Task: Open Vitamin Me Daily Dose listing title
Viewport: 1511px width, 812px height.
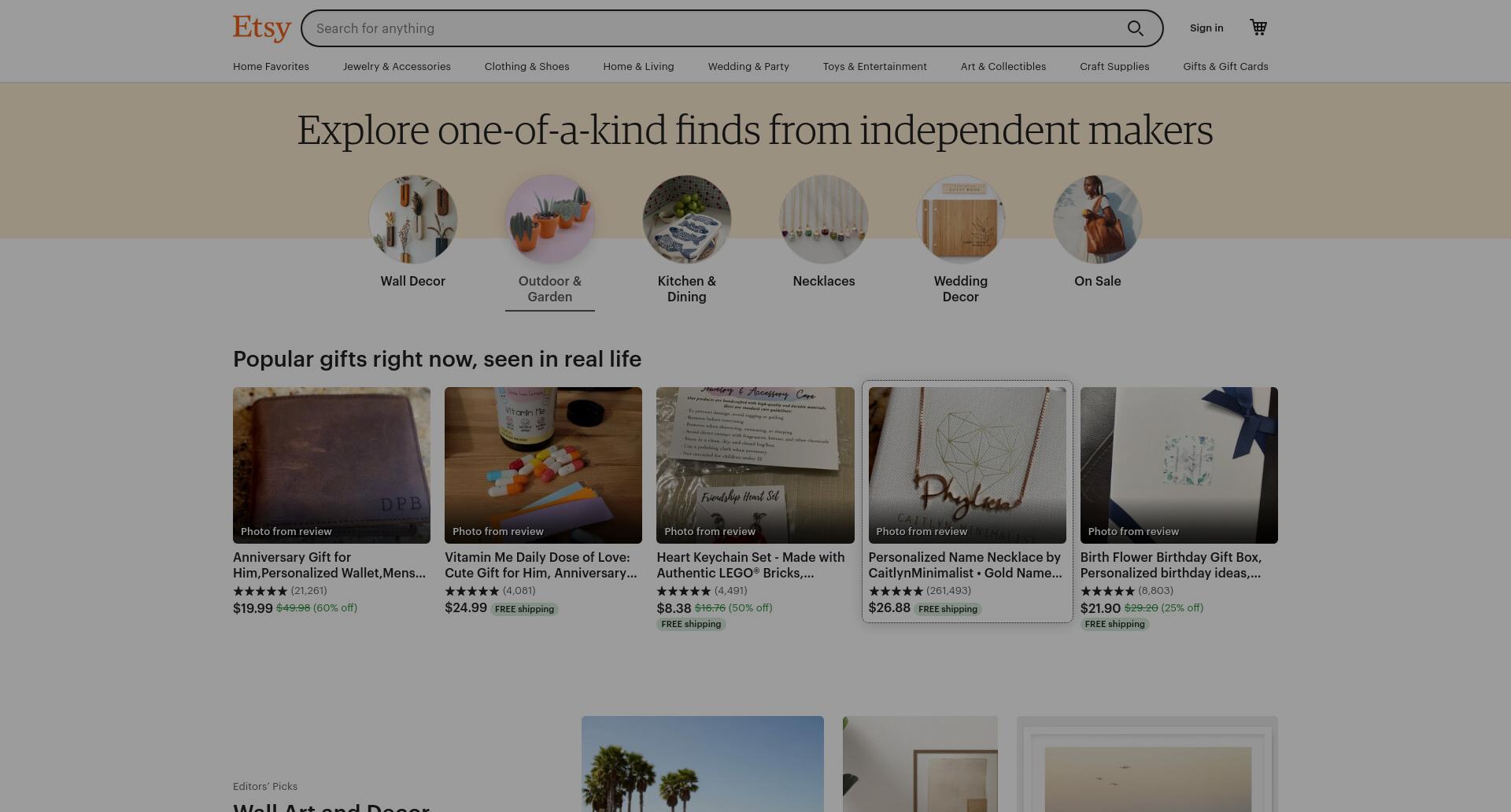Action: (x=541, y=565)
